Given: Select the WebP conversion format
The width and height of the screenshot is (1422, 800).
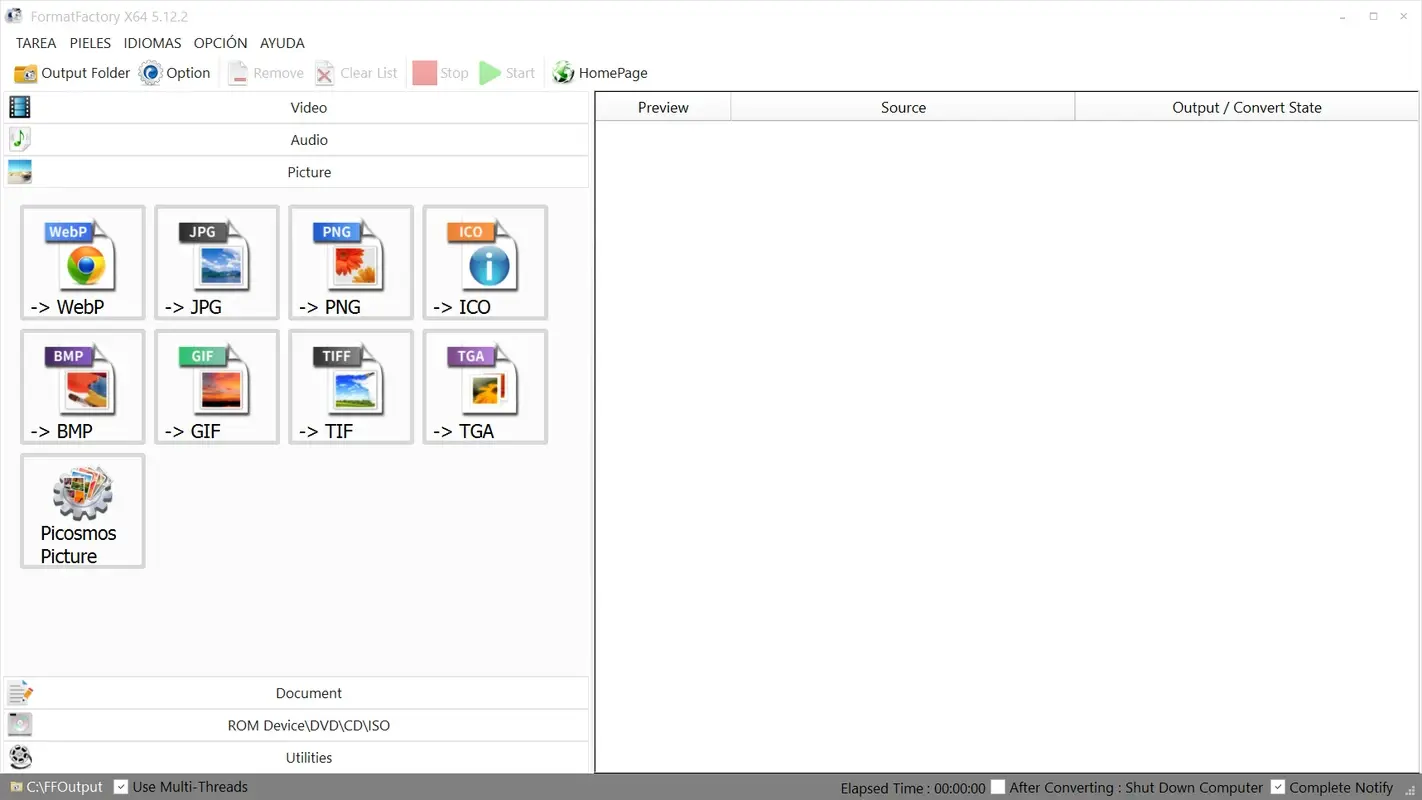Looking at the screenshot, I should point(82,262).
